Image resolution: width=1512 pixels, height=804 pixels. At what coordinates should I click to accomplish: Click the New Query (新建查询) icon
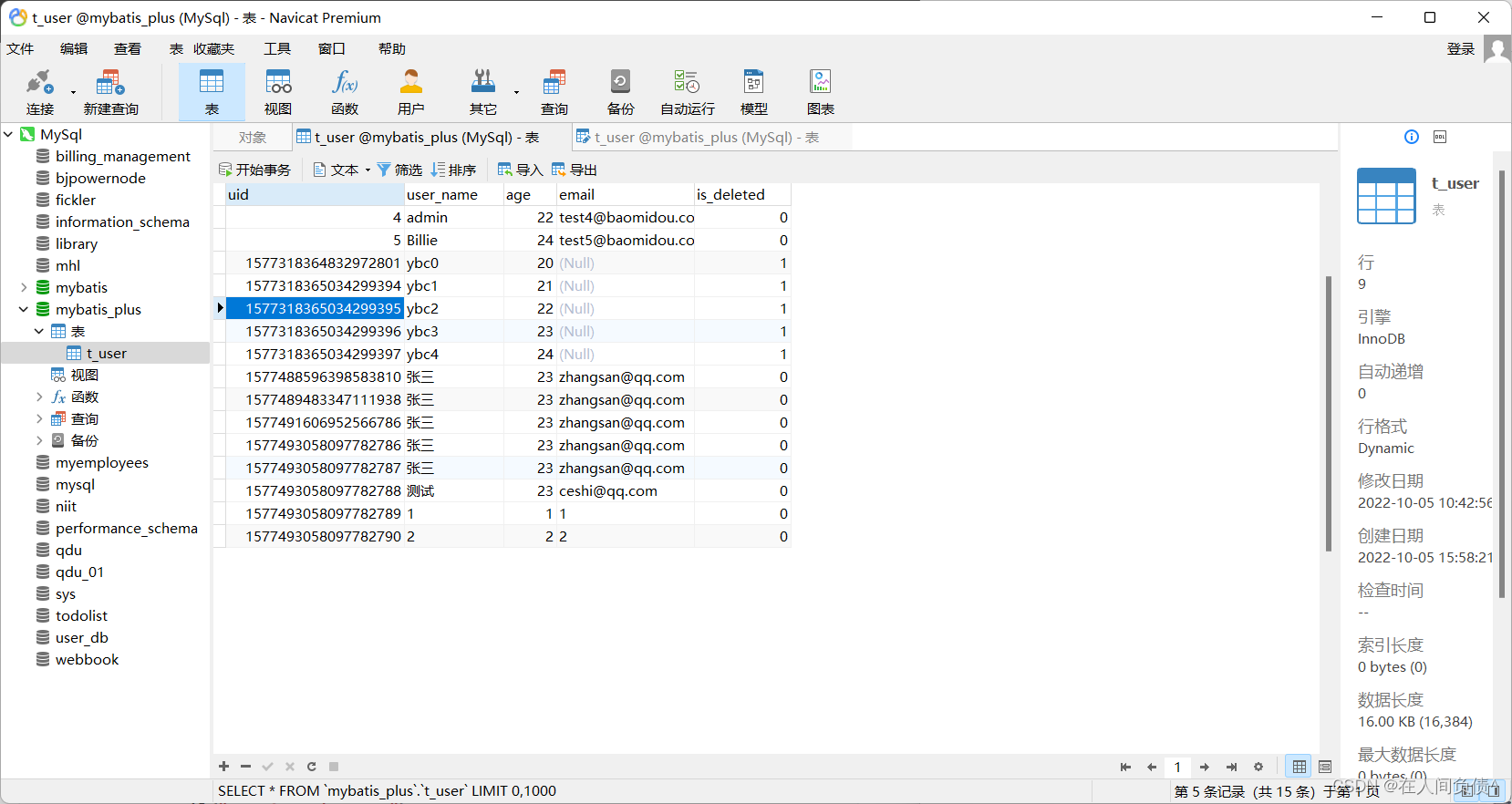click(110, 92)
